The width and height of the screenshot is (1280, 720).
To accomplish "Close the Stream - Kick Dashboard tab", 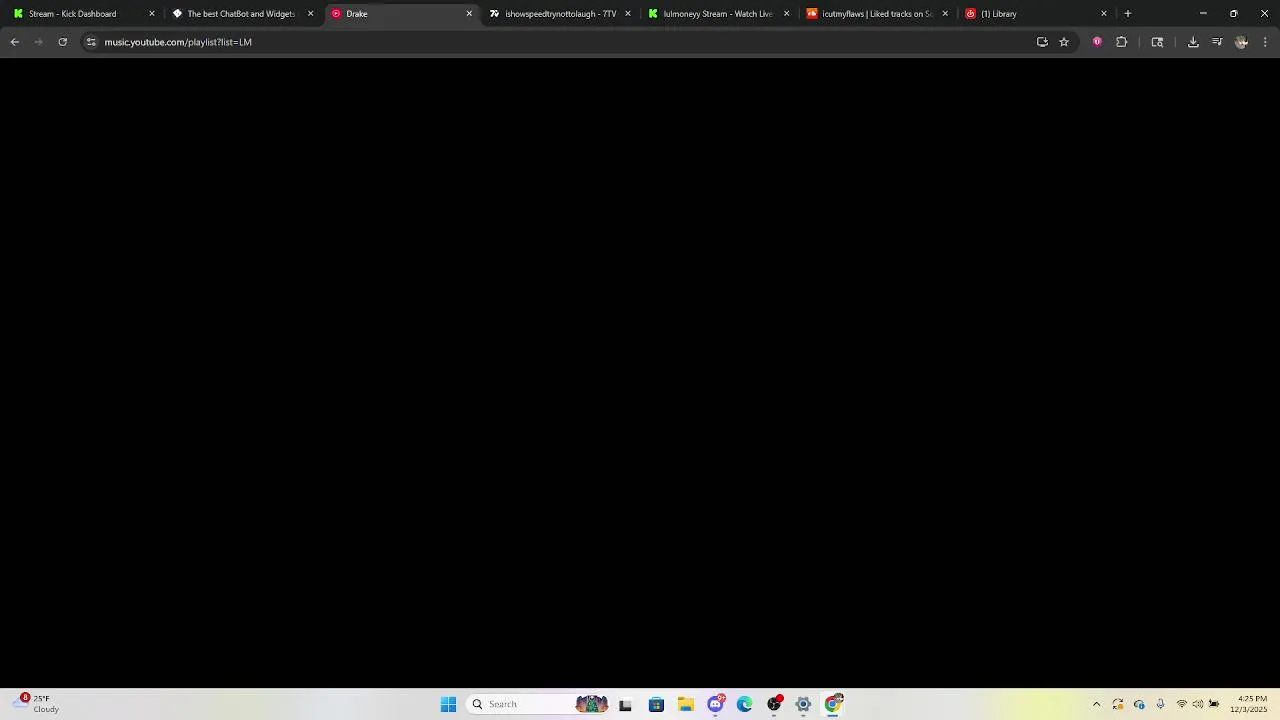I will pyautogui.click(x=152, y=14).
